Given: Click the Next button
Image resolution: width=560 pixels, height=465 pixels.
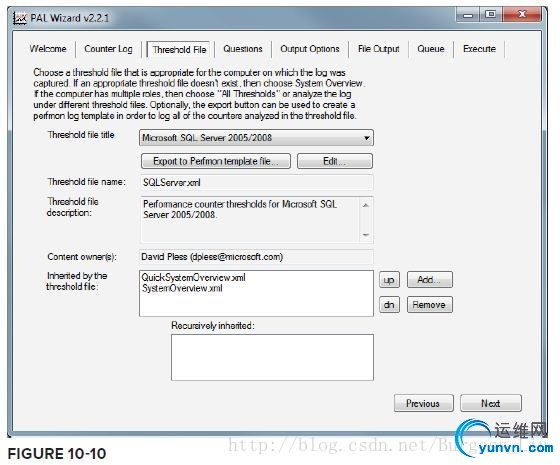Looking at the screenshot, I should tap(491, 403).
